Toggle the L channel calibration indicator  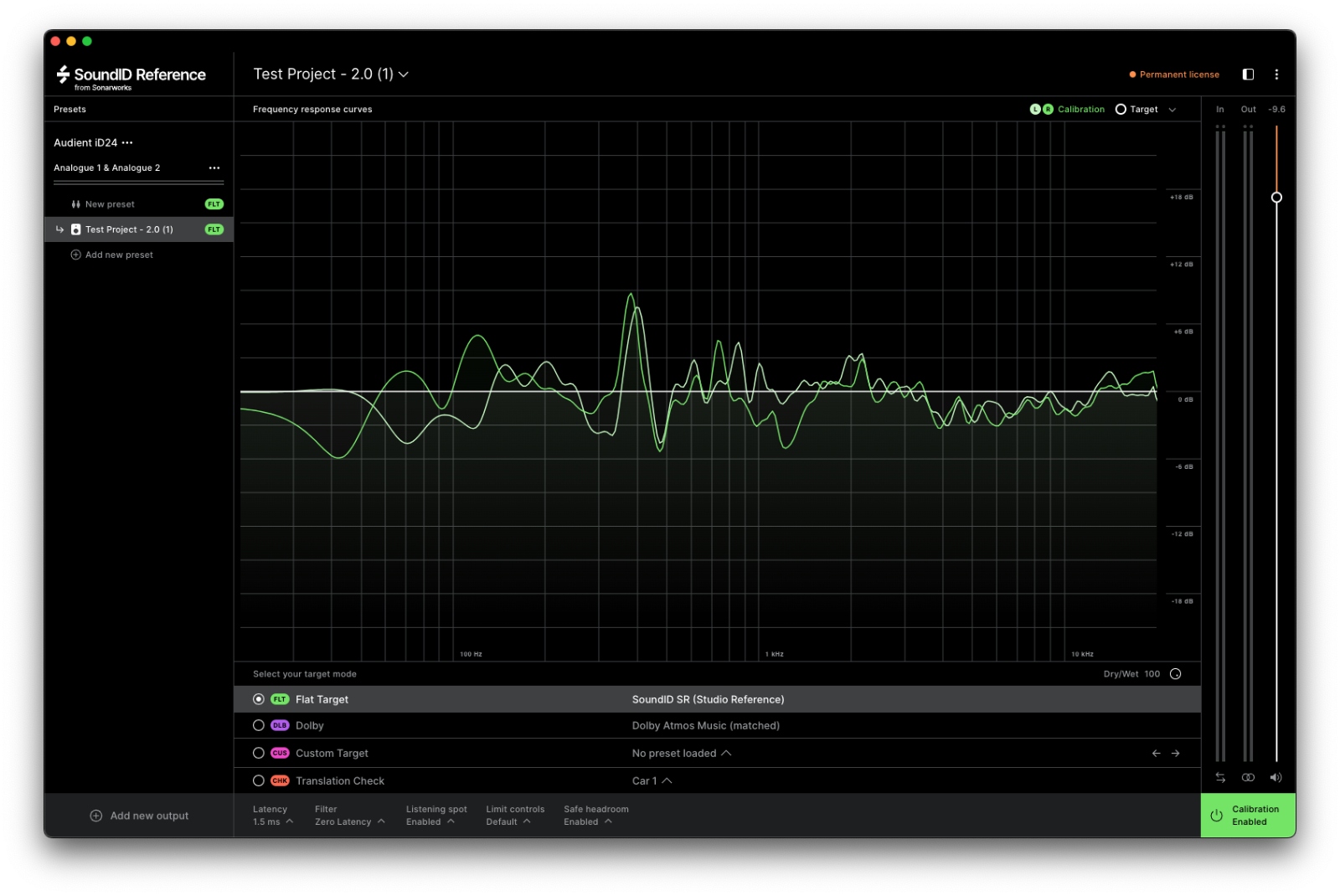tap(1036, 109)
